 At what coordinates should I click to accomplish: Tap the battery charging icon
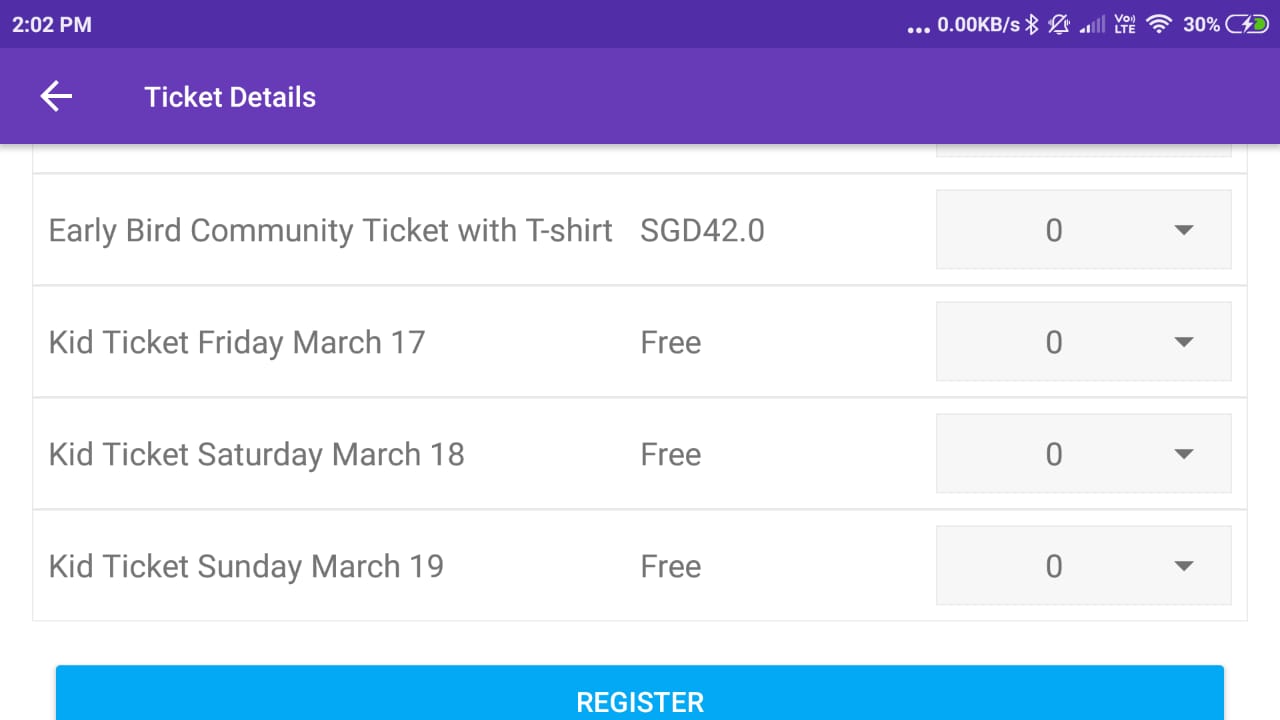click(1247, 25)
